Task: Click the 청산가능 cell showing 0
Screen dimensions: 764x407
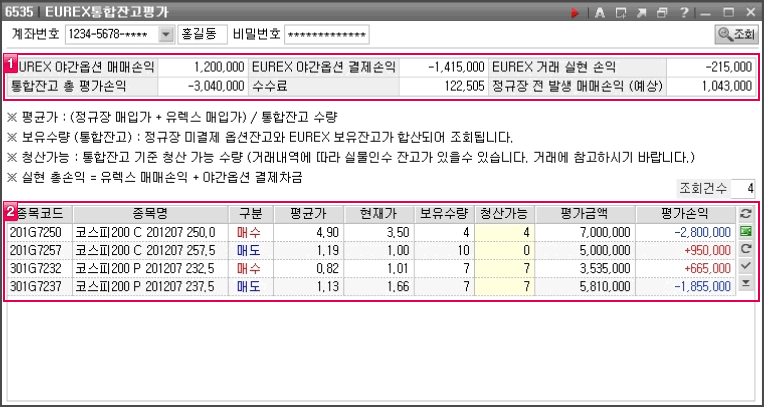Action: tap(504, 251)
